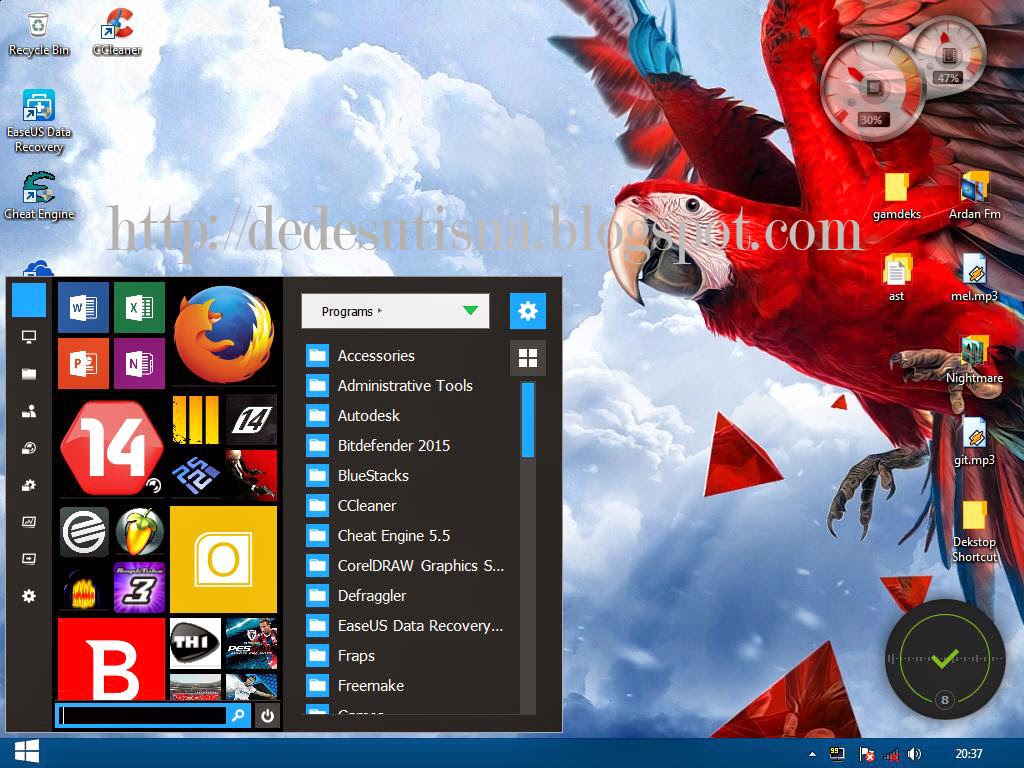Select the mel.mp3 desktop file
This screenshot has height=768, width=1024.
(x=974, y=278)
